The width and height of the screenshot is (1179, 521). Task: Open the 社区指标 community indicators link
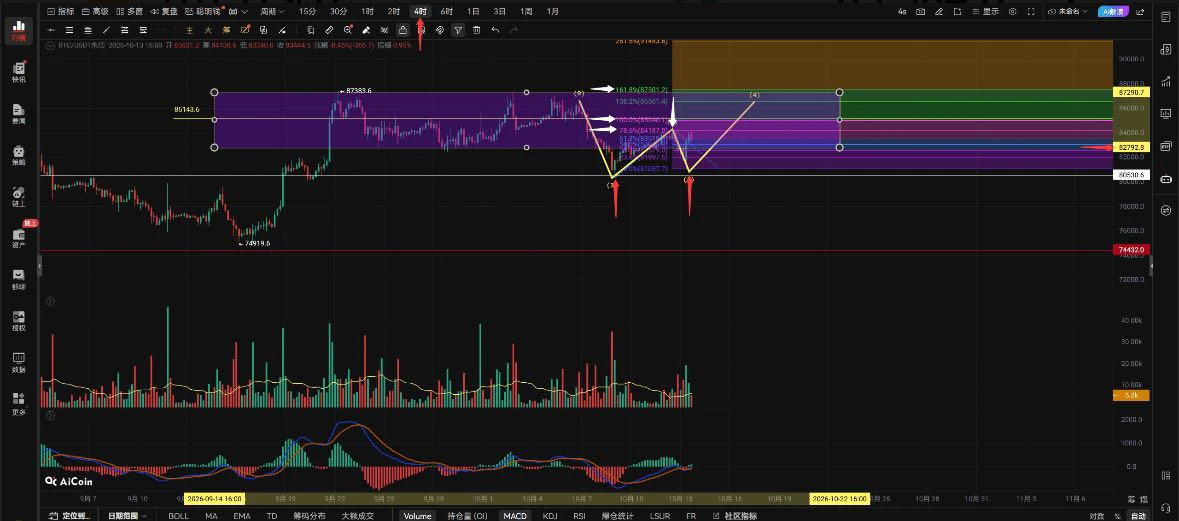coord(735,516)
